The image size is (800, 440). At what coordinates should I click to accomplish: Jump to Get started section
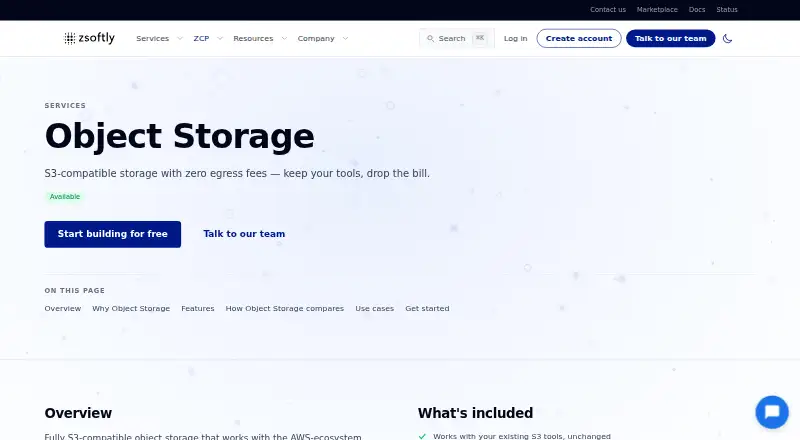coord(427,308)
